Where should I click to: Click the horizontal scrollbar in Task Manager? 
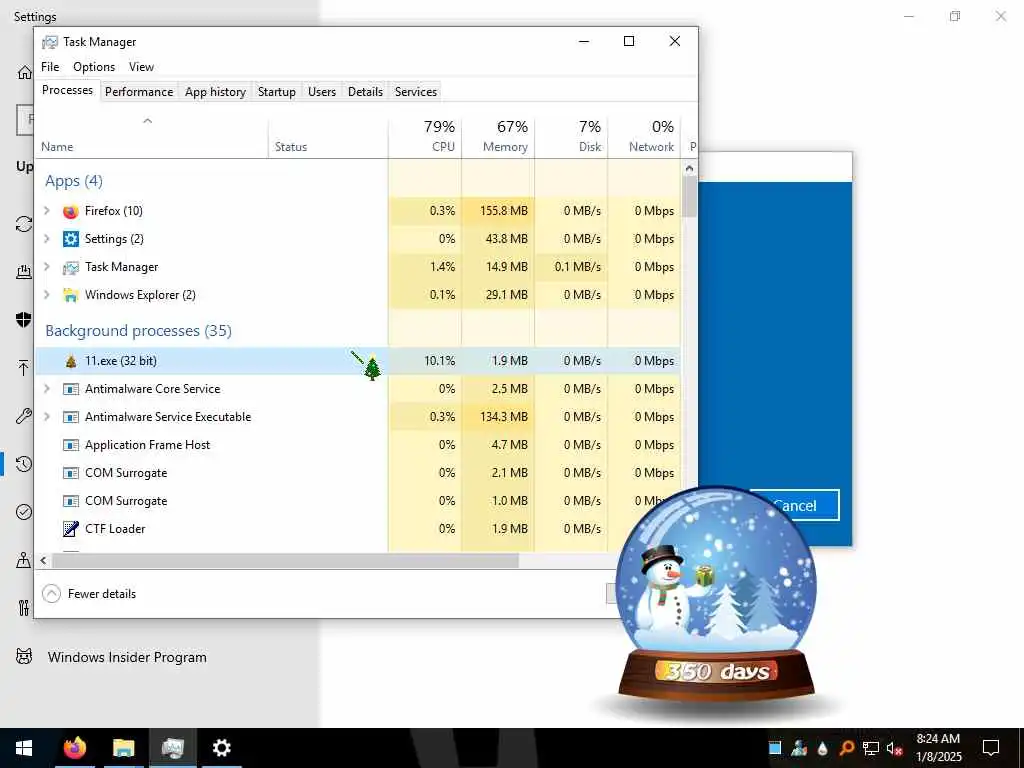point(286,560)
